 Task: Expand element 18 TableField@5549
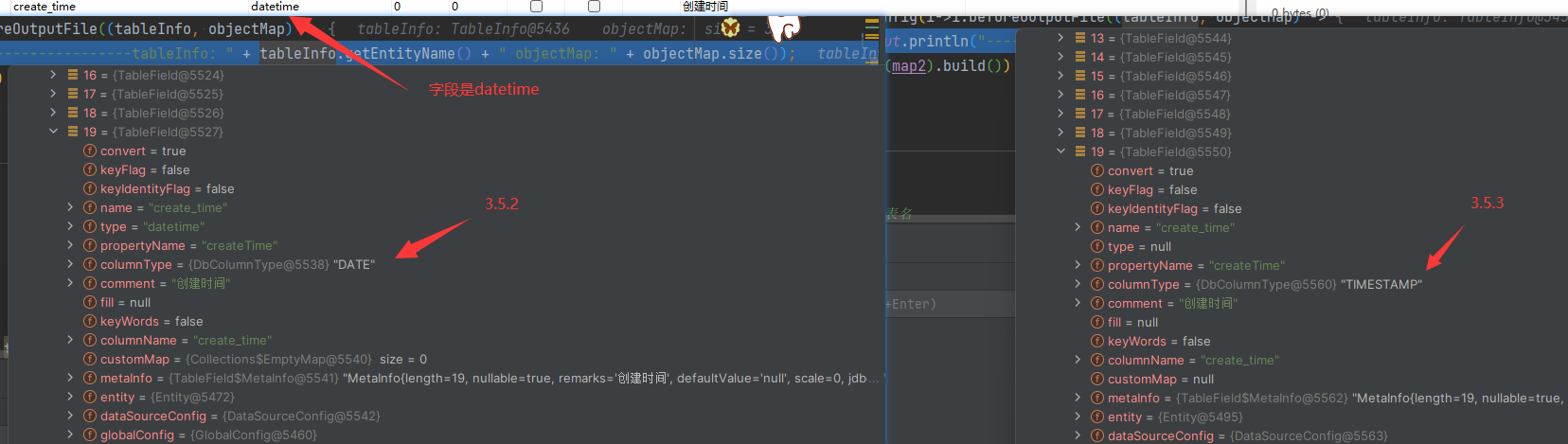coord(1061,133)
